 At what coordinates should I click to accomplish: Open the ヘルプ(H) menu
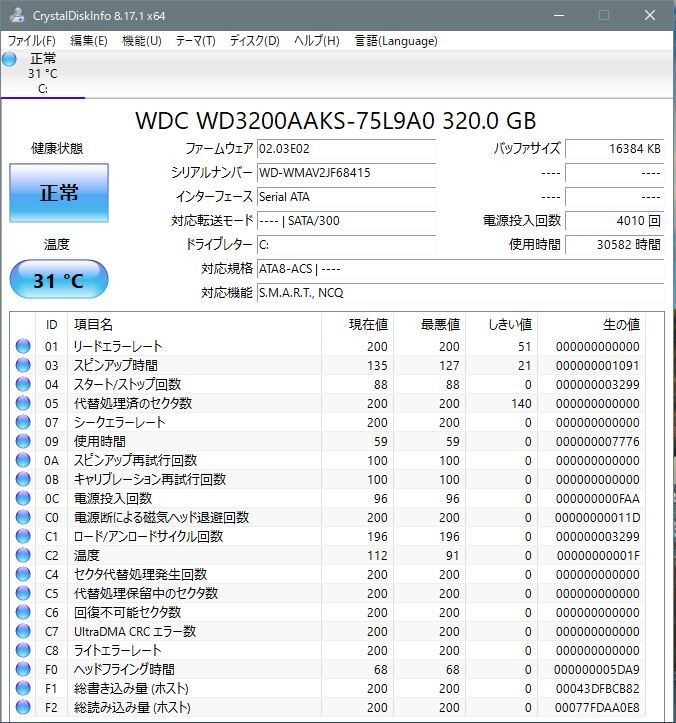317,41
